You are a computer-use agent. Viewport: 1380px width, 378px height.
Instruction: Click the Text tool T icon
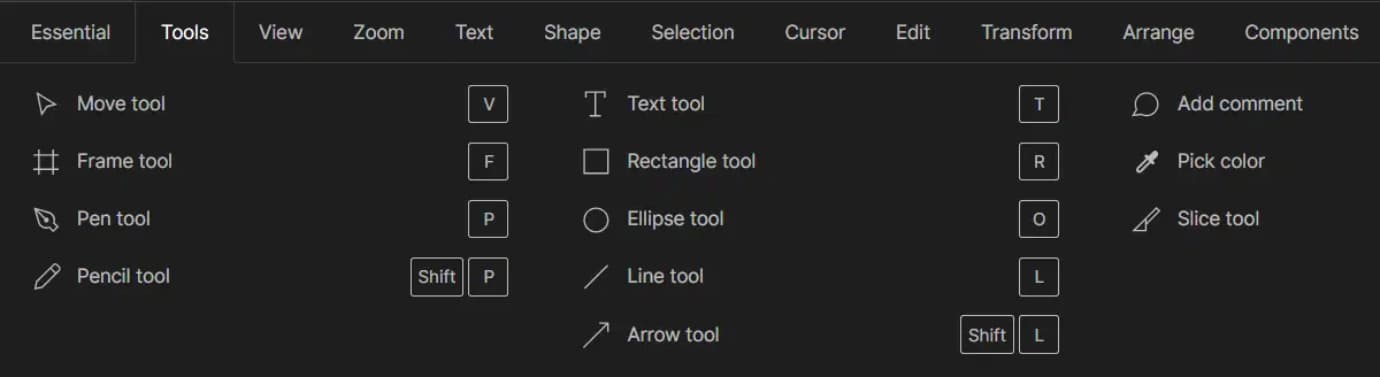tap(595, 104)
